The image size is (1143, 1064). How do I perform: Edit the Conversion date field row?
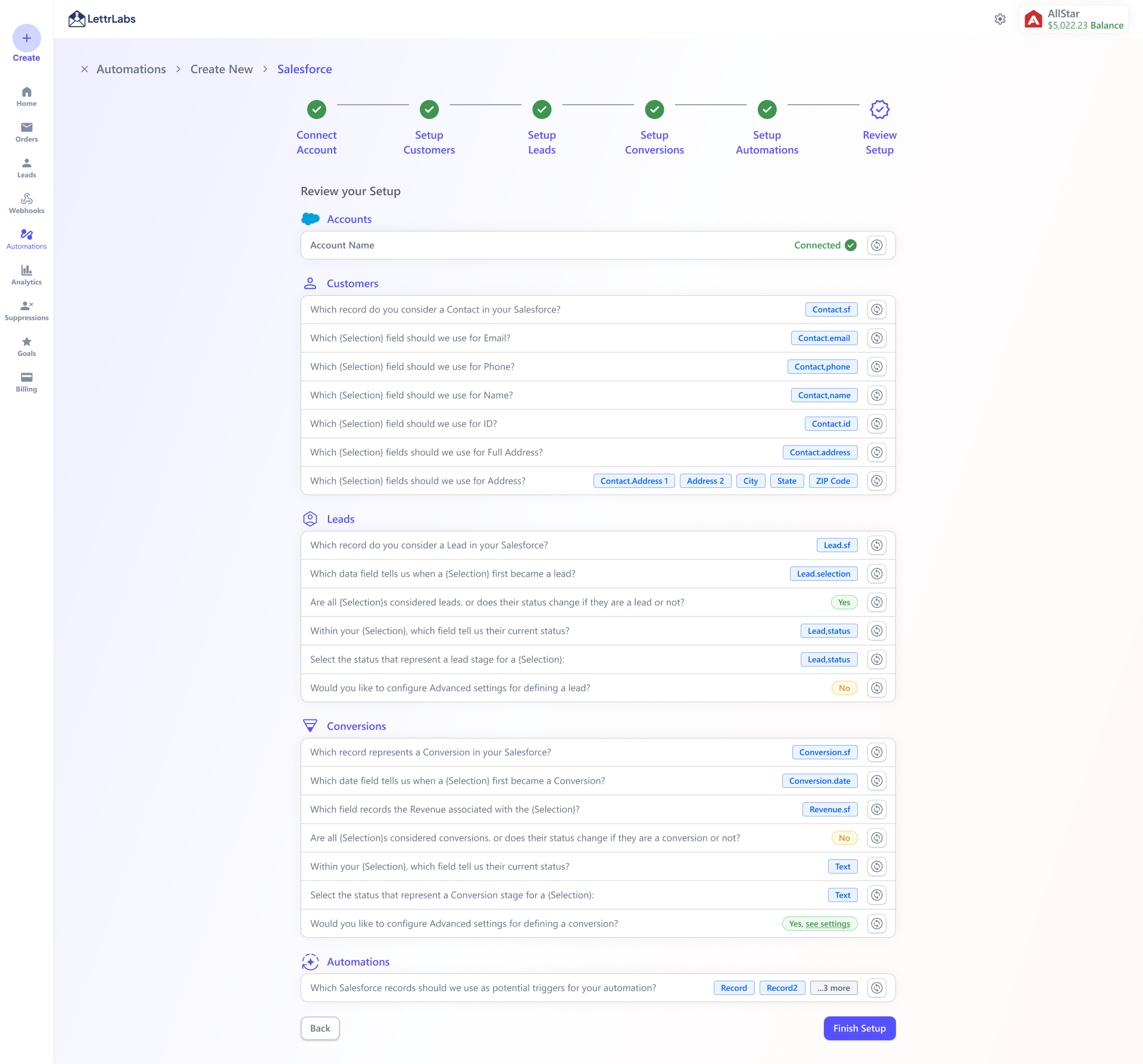pos(877,781)
